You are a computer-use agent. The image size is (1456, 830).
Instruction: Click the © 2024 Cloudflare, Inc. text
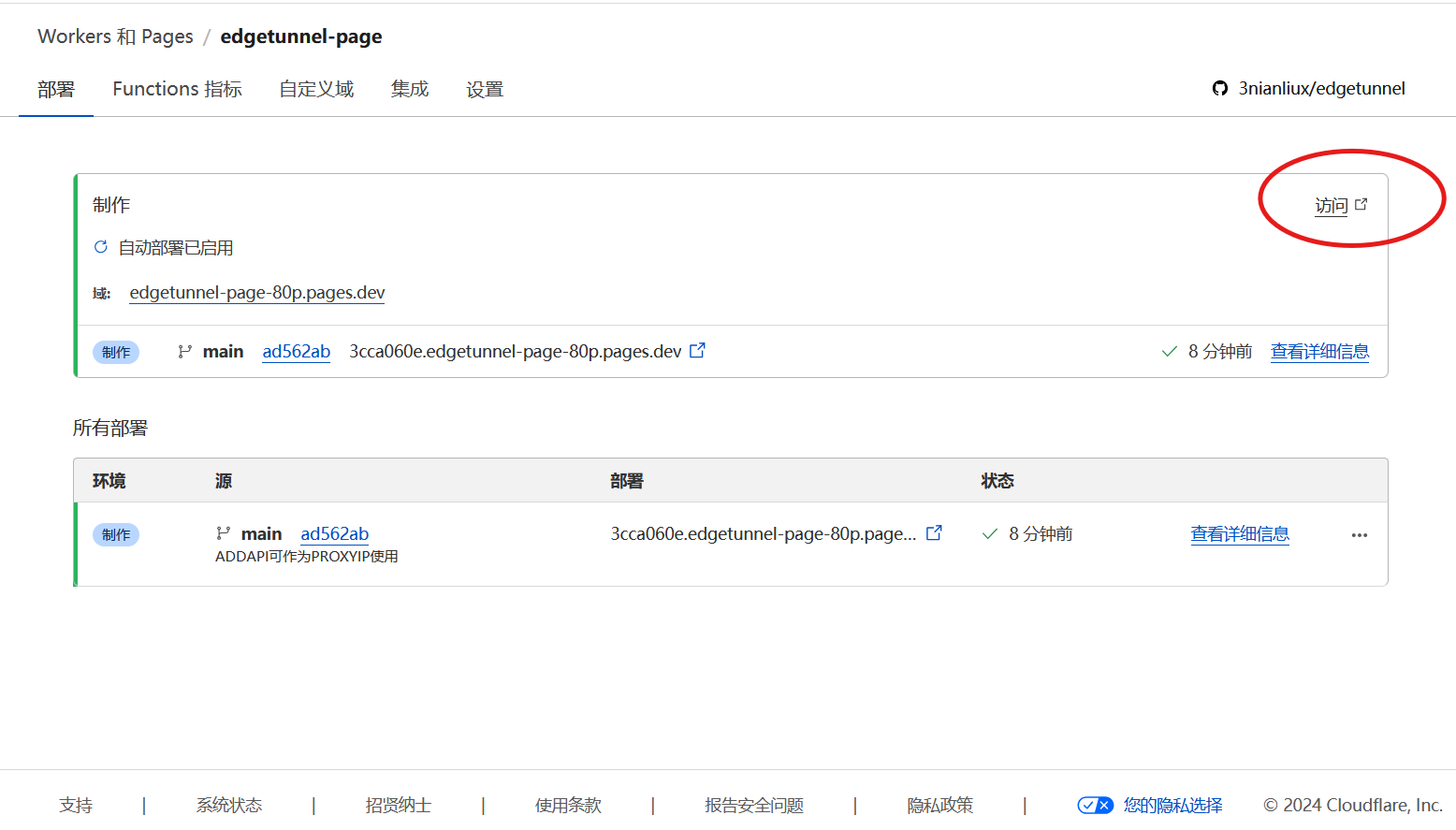pos(1353,805)
